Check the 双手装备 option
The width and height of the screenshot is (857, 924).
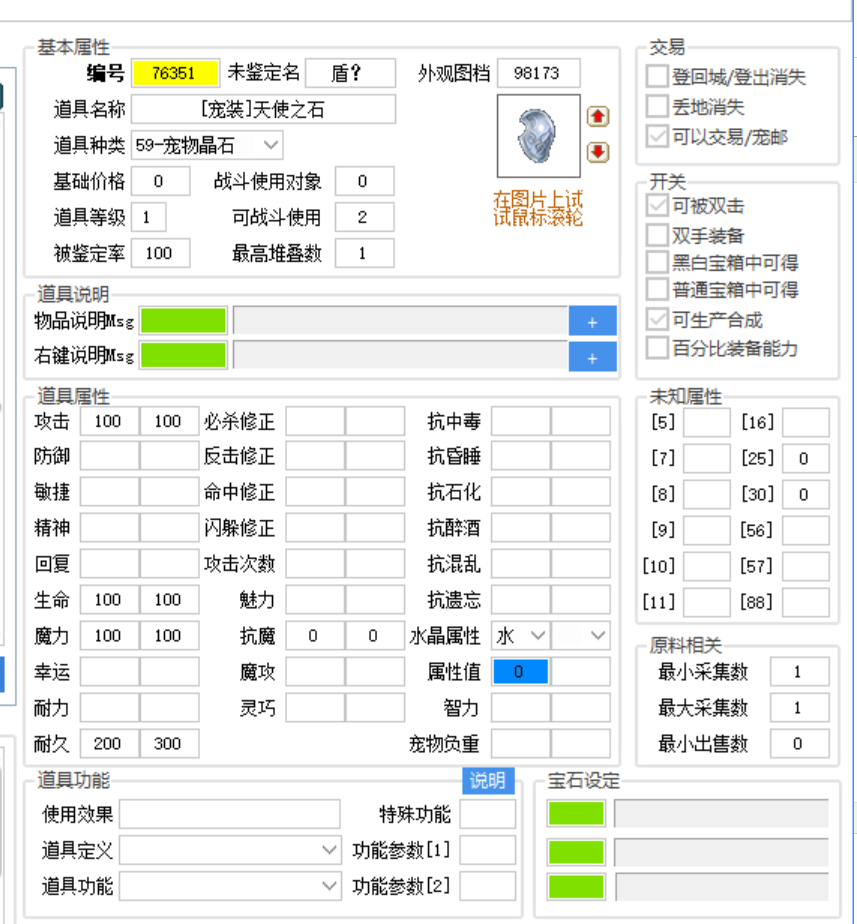pyautogui.click(x=656, y=234)
